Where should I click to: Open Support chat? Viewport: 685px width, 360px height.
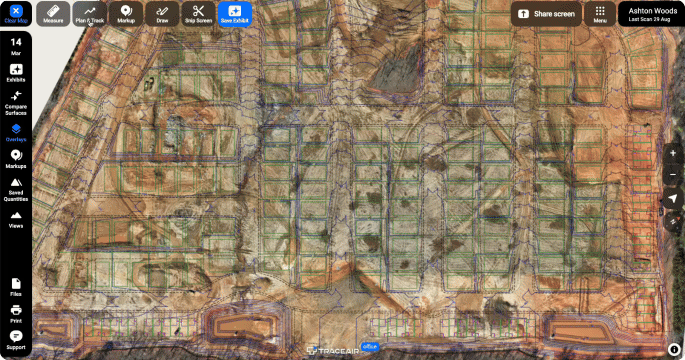tap(16, 340)
